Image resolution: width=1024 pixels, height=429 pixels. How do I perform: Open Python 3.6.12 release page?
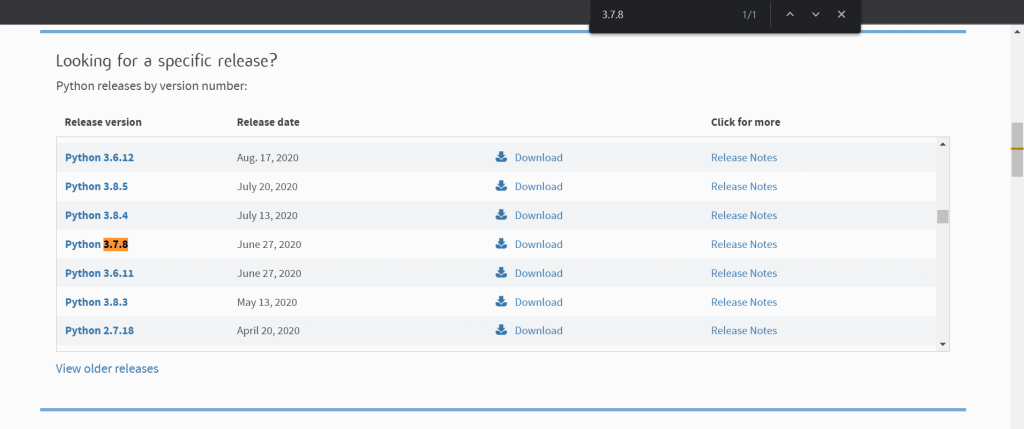click(99, 157)
